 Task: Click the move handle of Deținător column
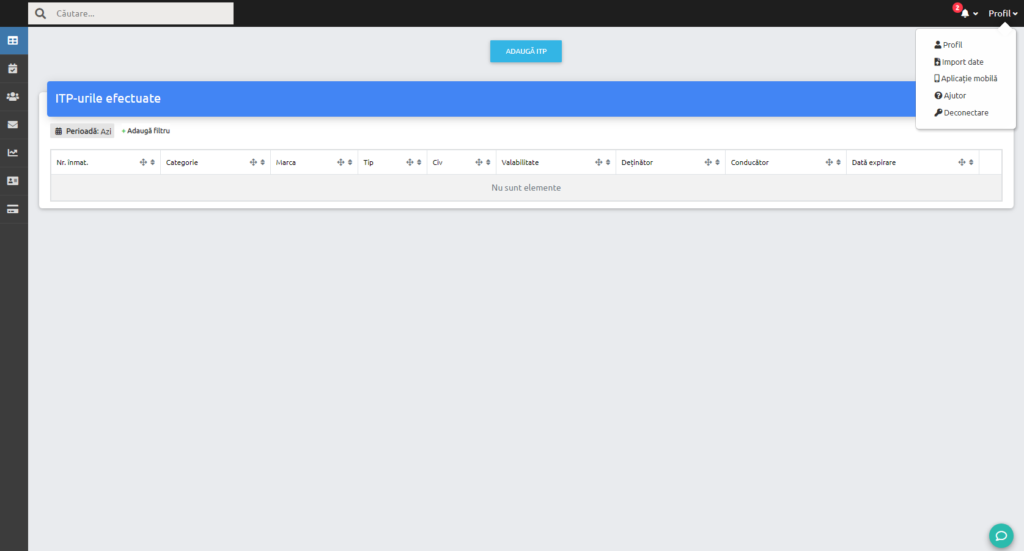pos(708,163)
